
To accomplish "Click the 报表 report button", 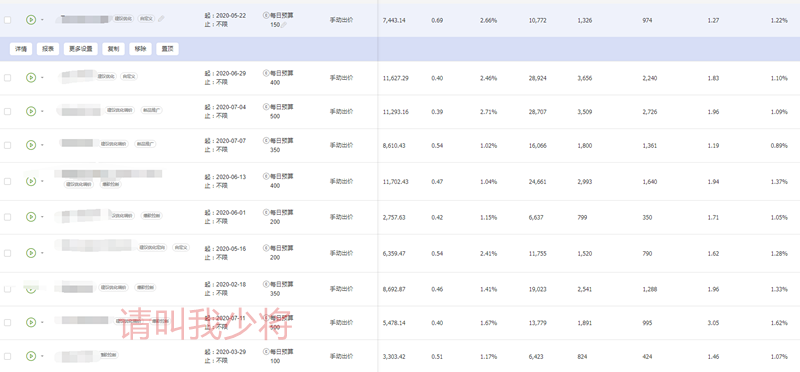I will coord(48,49).
